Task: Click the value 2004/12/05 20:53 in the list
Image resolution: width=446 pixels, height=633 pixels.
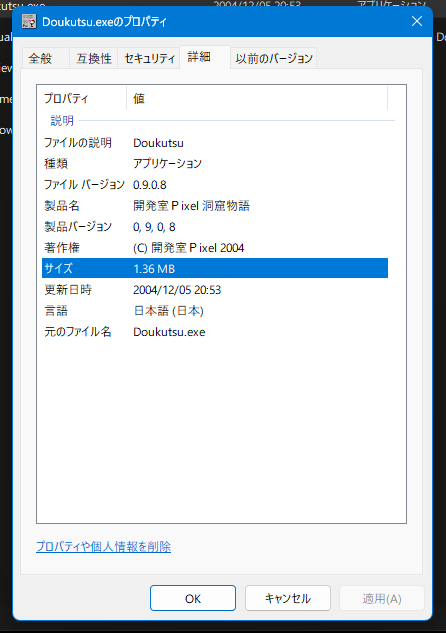Action: [x=177, y=290]
